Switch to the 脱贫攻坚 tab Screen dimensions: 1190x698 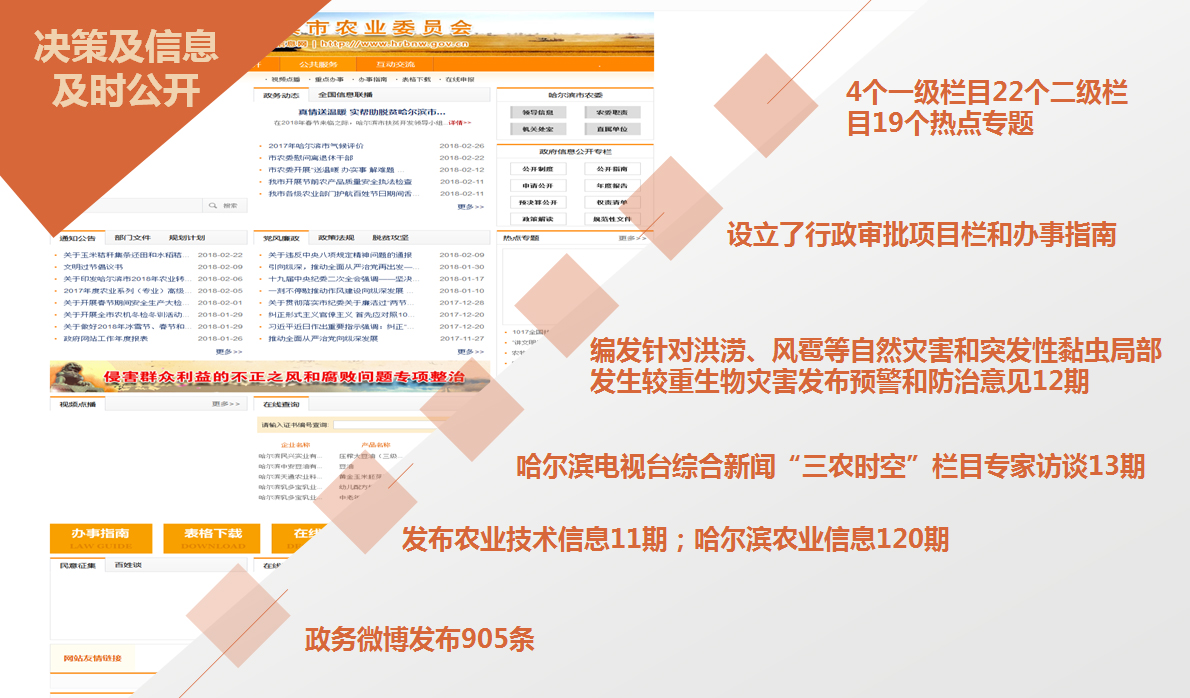tap(390, 237)
